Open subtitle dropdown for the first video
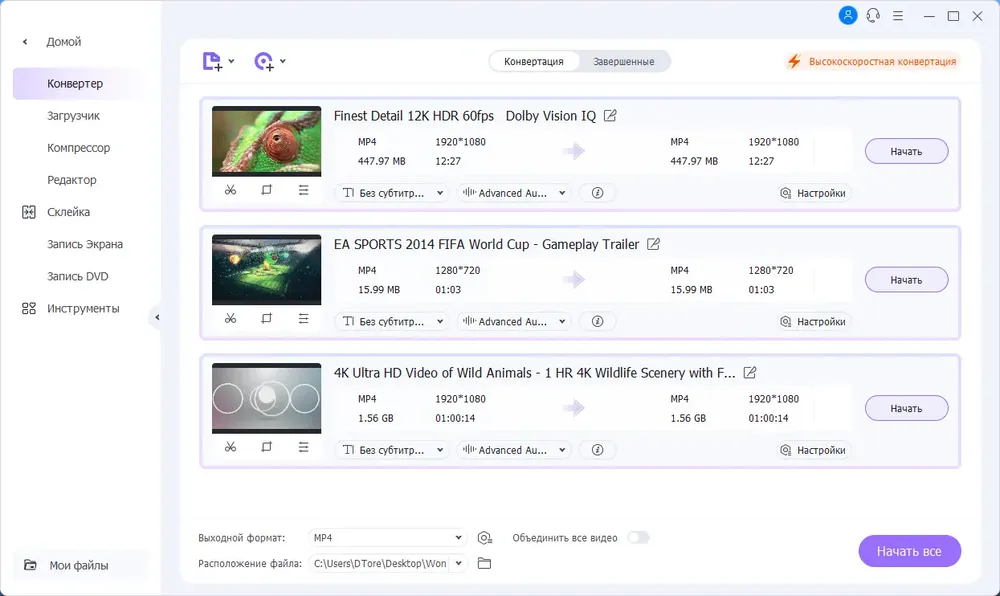The width and height of the screenshot is (1000, 596). click(x=392, y=193)
